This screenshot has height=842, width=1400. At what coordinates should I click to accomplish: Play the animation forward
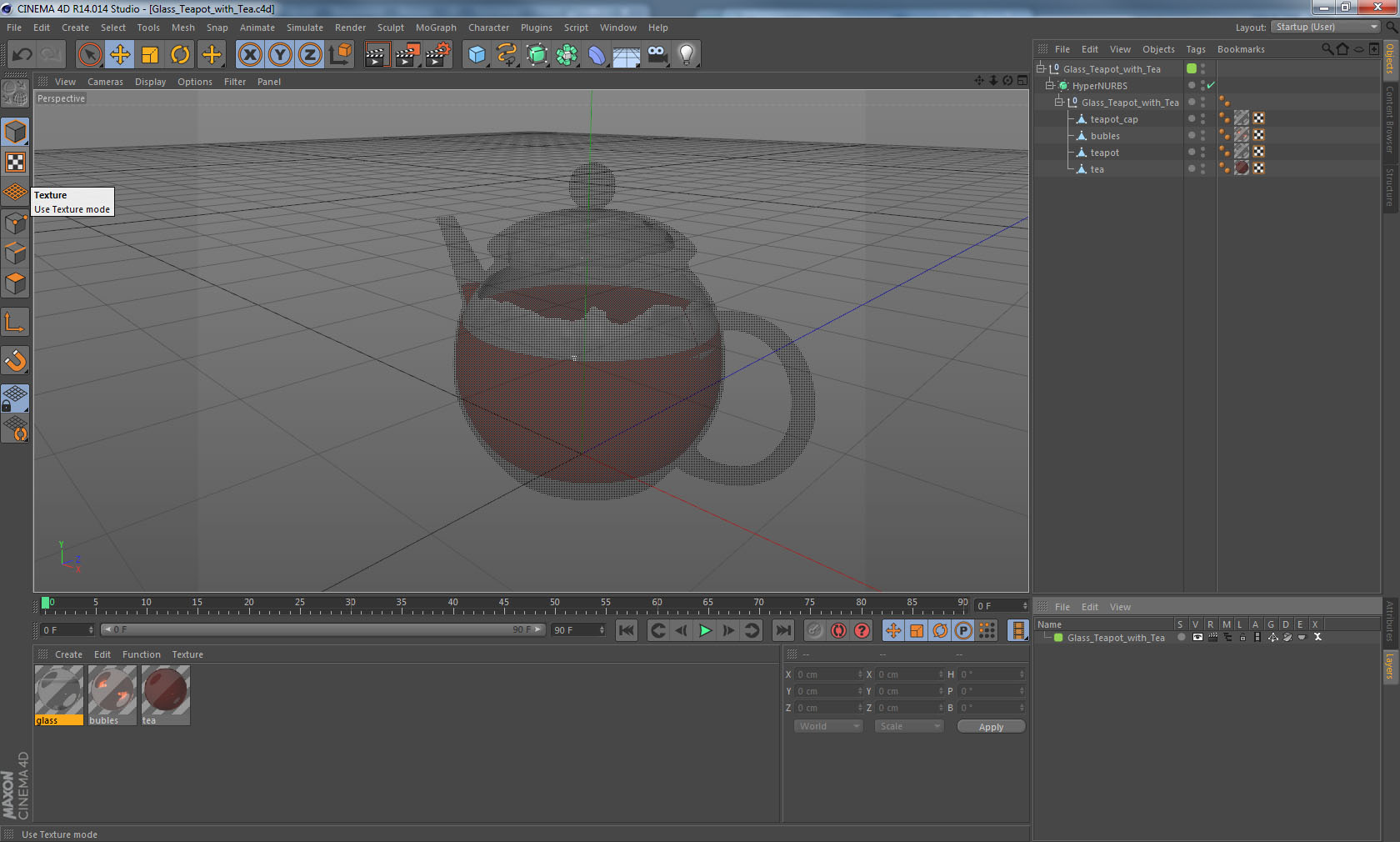(x=705, y=630)
